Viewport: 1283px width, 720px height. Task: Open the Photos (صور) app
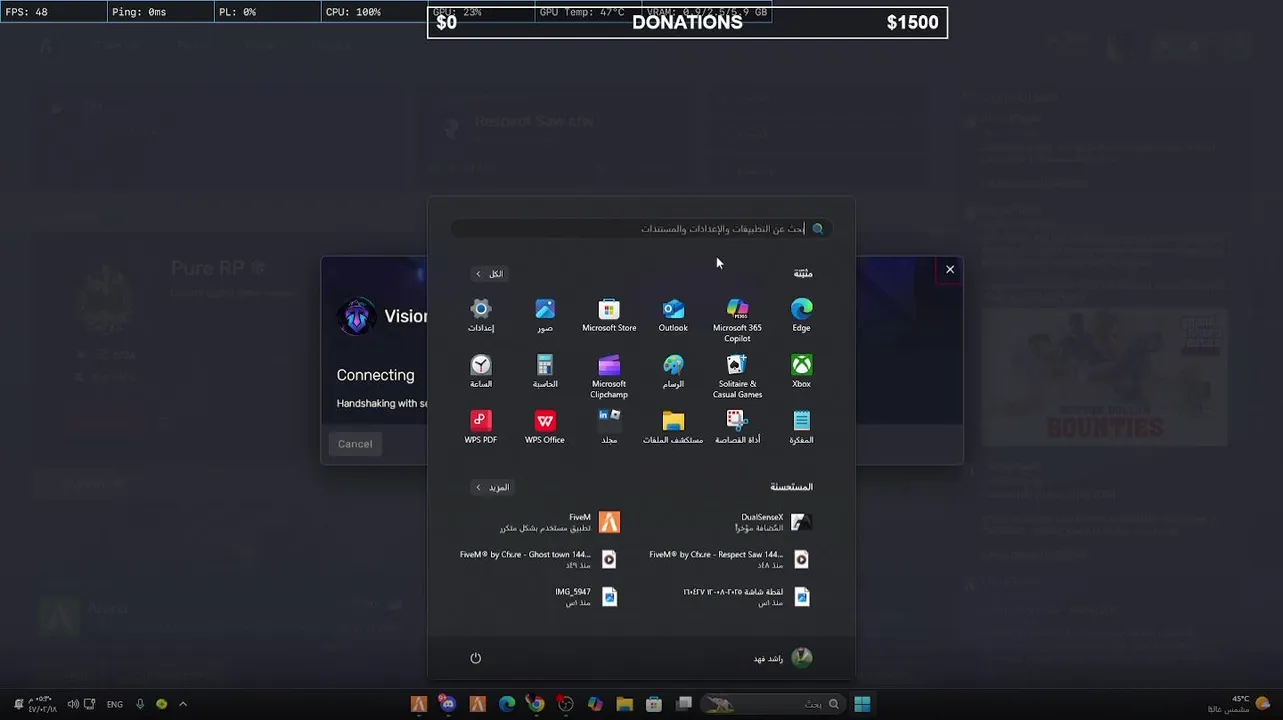[545, 315]
